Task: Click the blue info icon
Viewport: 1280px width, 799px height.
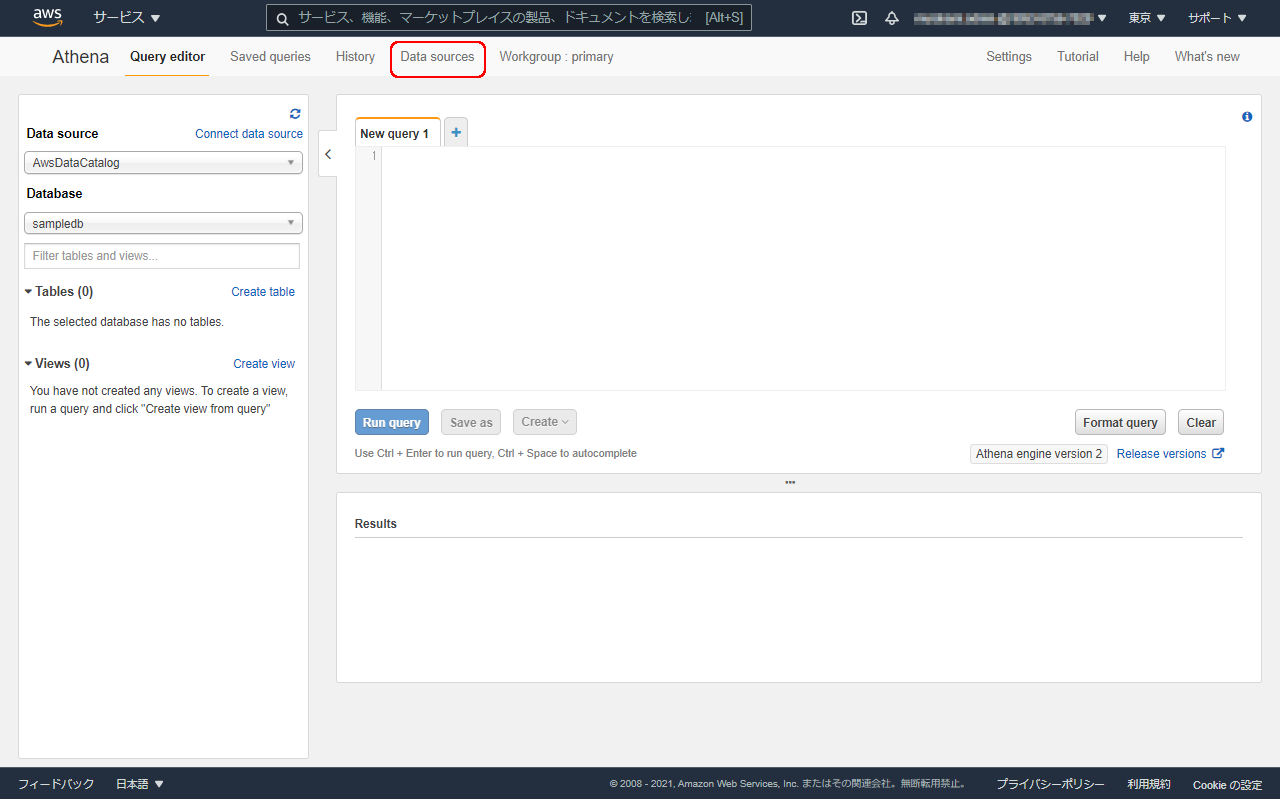Action: [x=1247, y=117]
